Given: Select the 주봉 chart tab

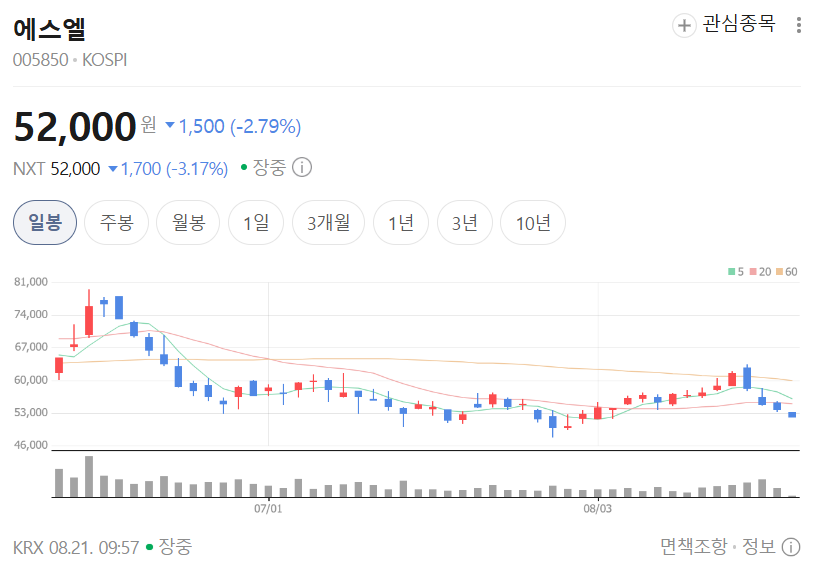Looking at the screenshot, I should [116, 223].
